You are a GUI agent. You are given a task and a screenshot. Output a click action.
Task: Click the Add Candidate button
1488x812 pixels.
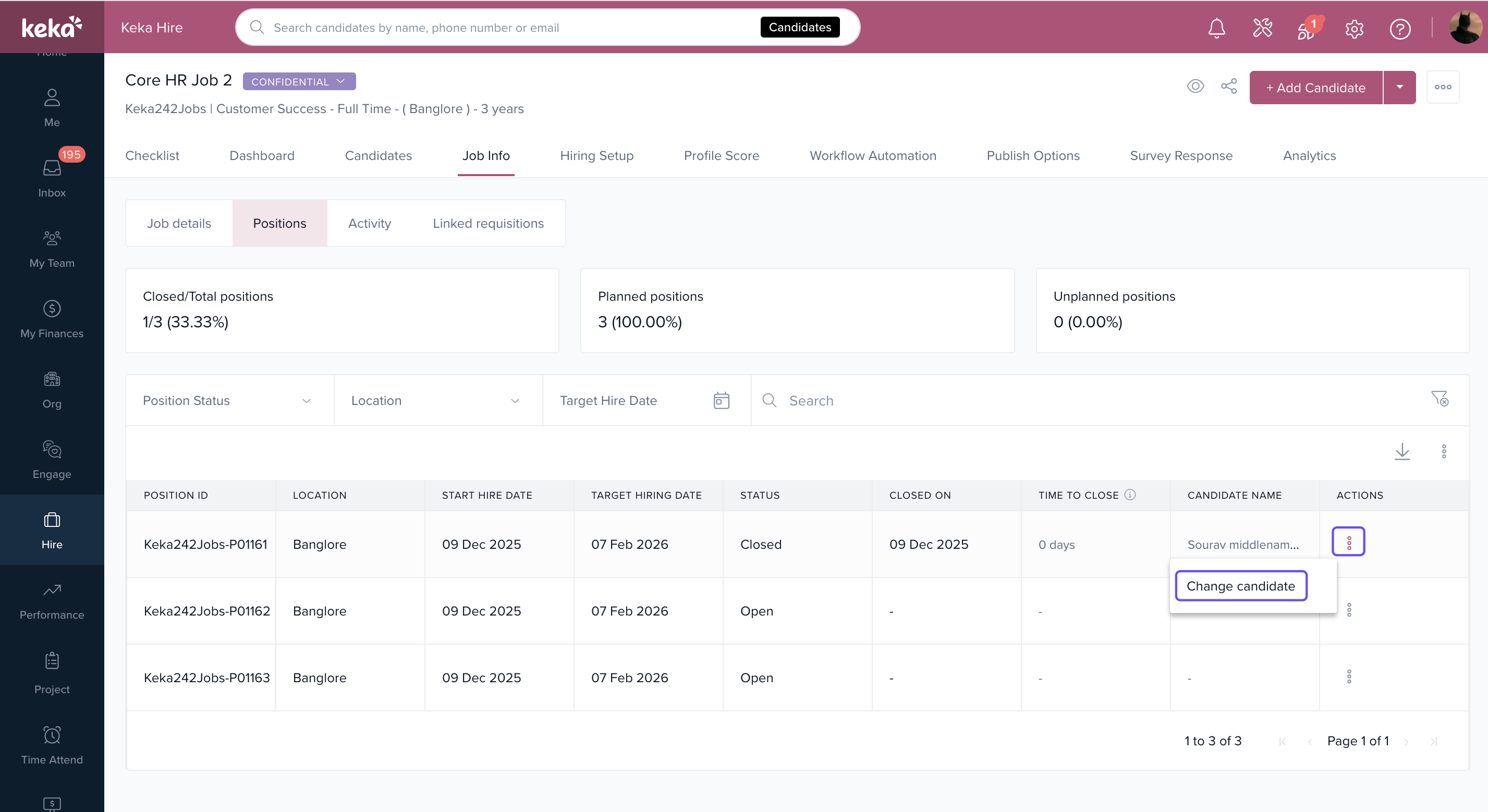[x=1315, y=87]
